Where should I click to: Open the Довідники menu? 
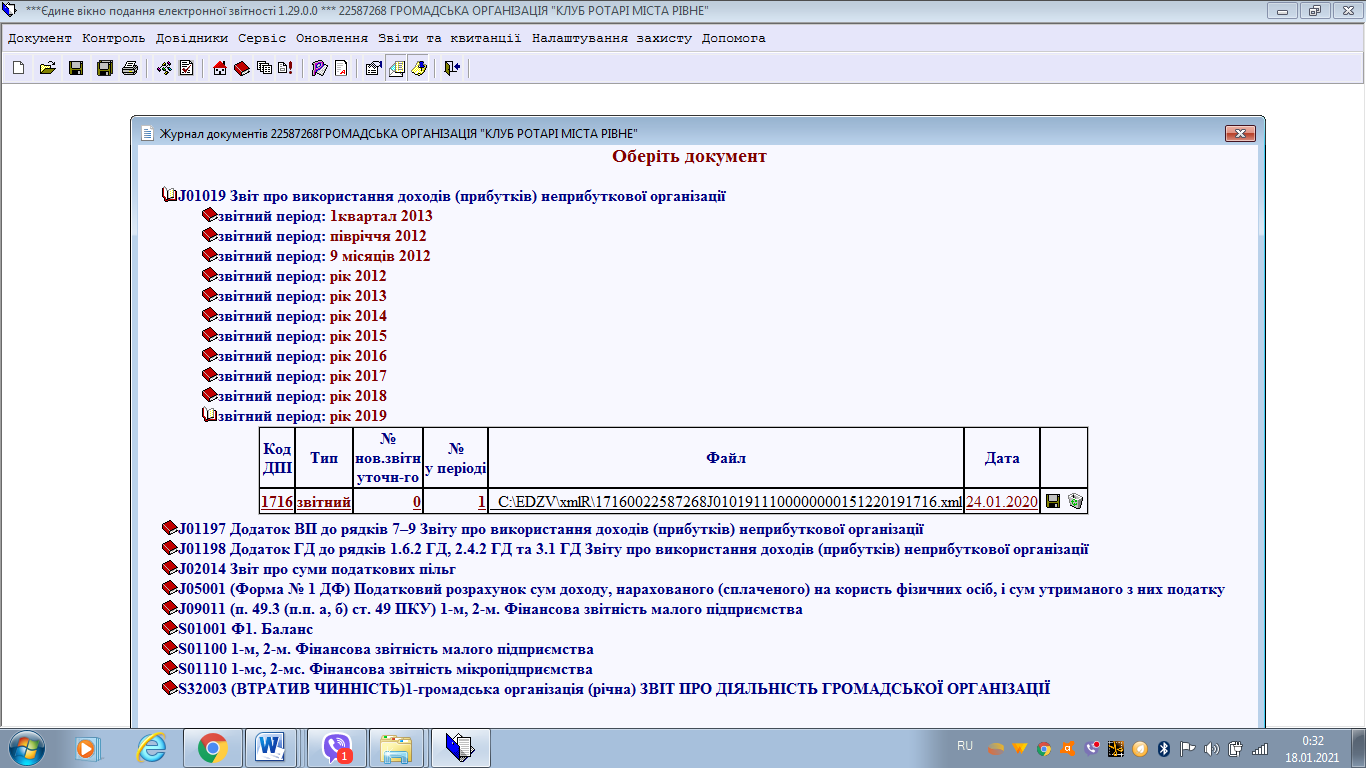click(192, 38)
